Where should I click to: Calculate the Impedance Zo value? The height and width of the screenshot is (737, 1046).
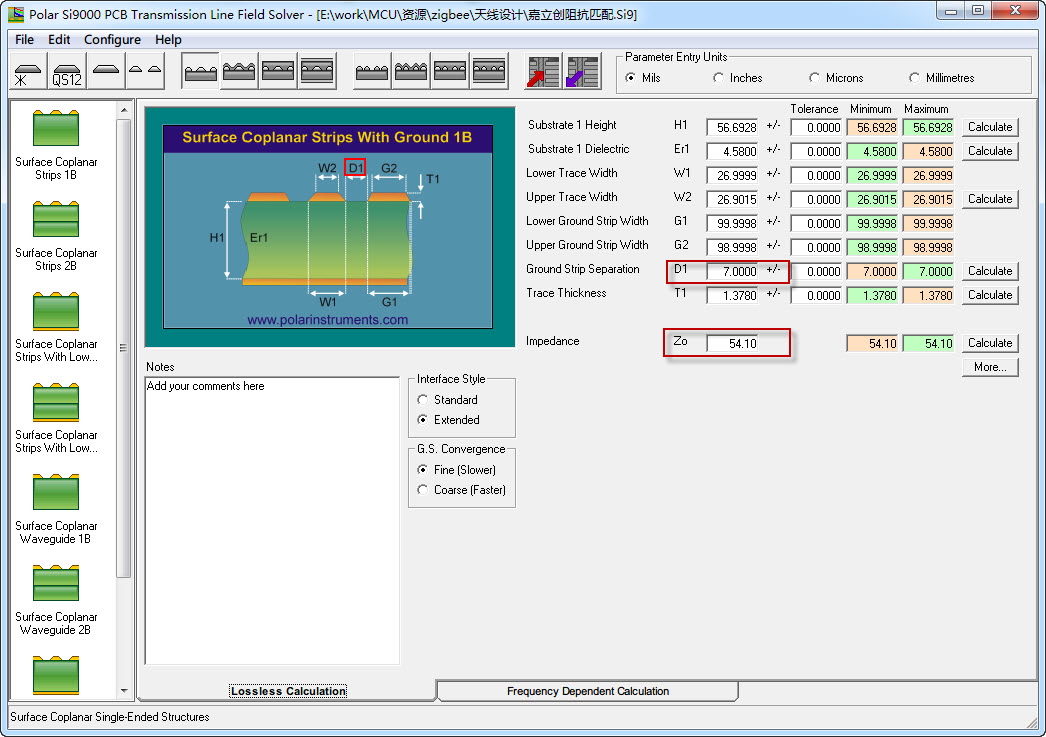click(x=990, y=343)
